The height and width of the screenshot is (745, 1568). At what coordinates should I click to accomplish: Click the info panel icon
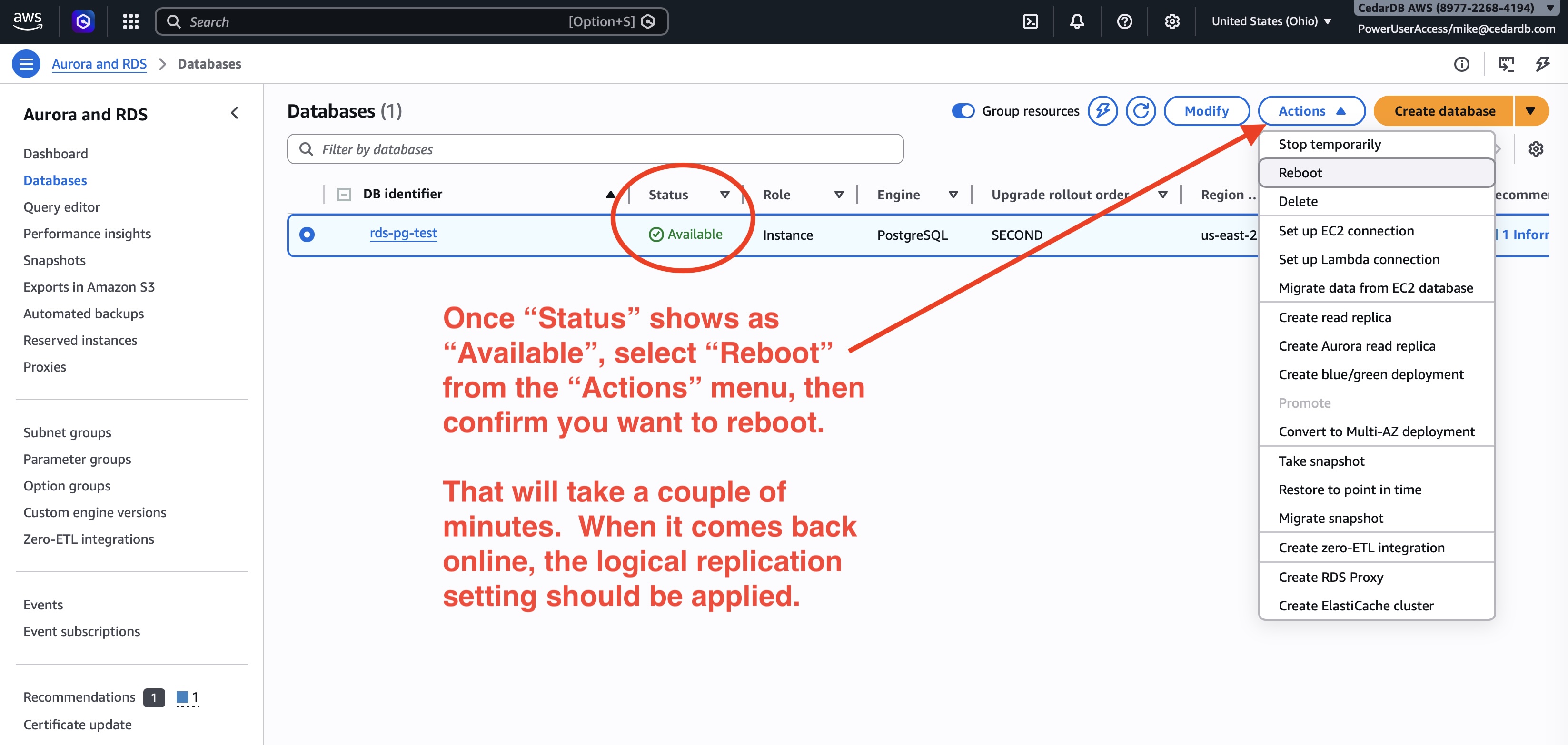tap(1461, 65)
